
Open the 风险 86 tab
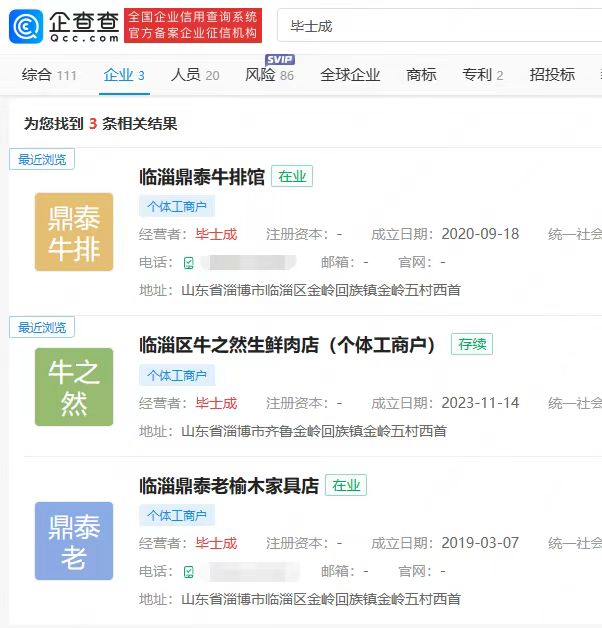(270, 75)
